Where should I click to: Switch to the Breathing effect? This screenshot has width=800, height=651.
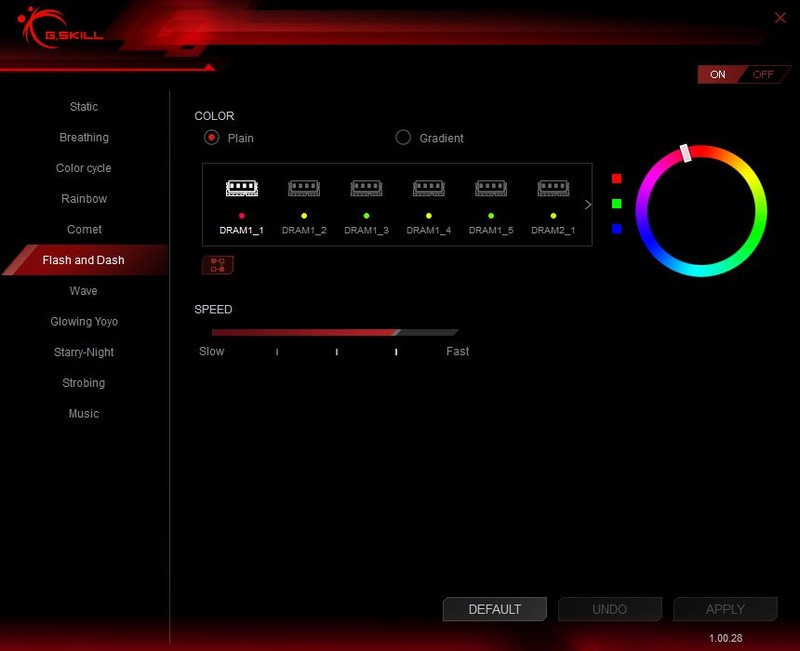coord(84,137)
